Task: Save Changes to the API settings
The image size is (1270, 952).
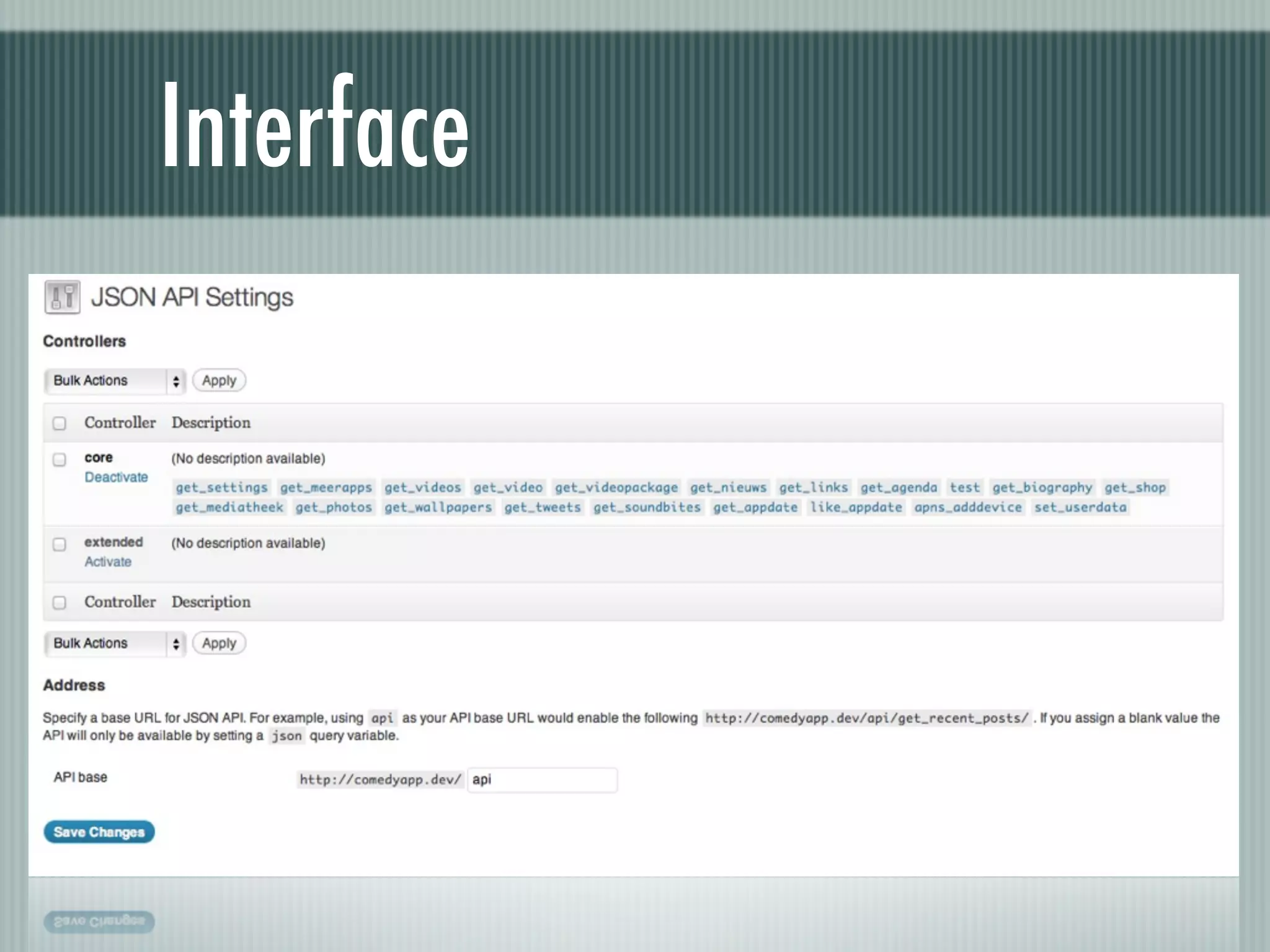Action: pos(99,832)
